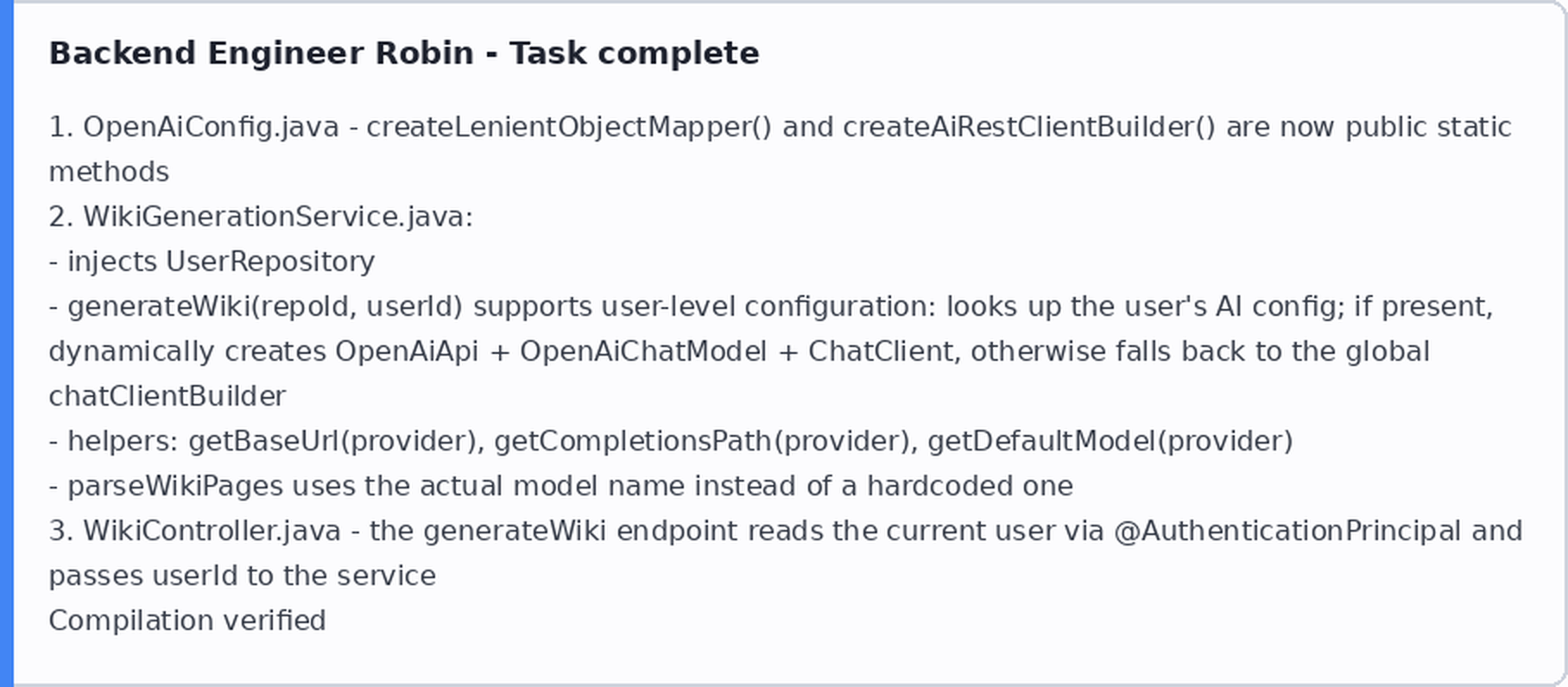This screenshot has height=687, width=1568.
Task: Click the chatClientBuilder text line
Action: pos(168,396)
